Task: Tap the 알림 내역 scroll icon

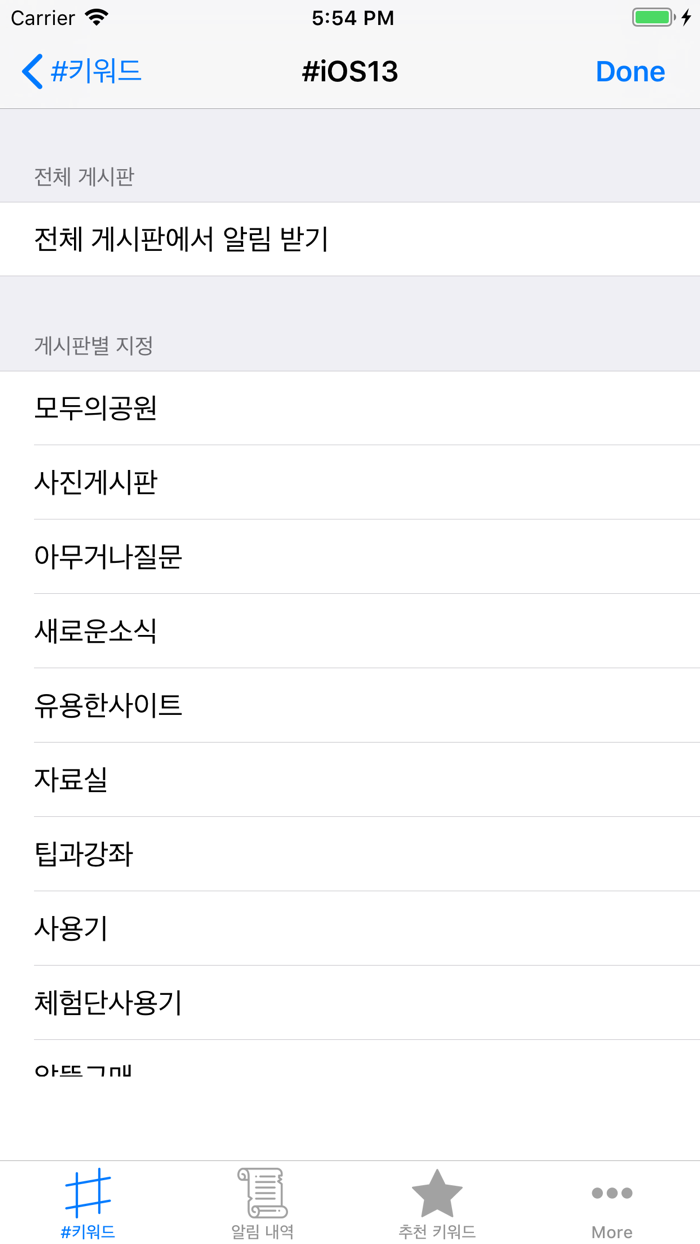Action: click(262, 1192)
